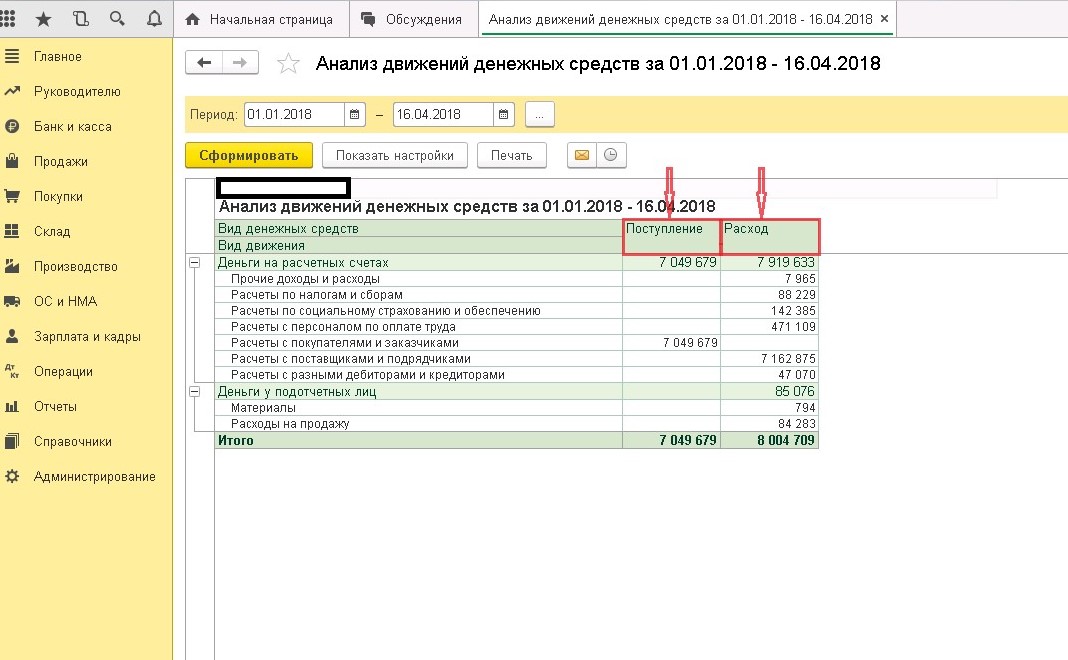
Task: Click the end date field 16.04.2018
Action: (x=443, y=114)
